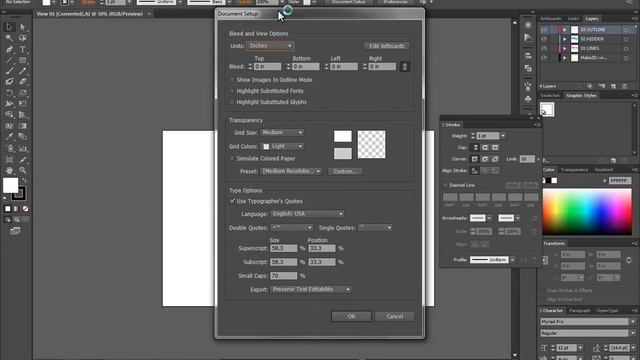The width and height of the screenshot is (640, 360).
Task: Click the Custom... preset button
Action: [345, 171]
